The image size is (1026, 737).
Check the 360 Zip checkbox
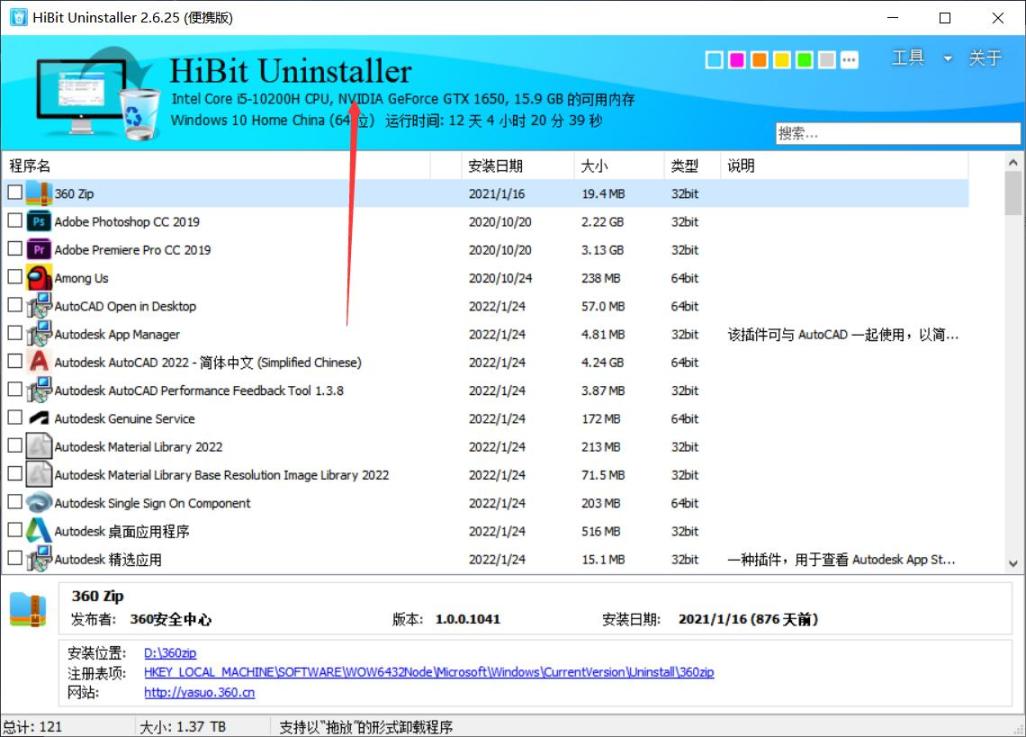[x=14, y=192]
